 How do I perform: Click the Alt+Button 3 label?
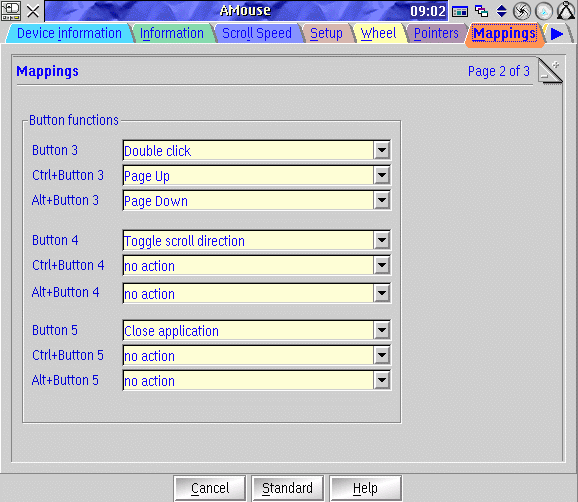point(65,201)
